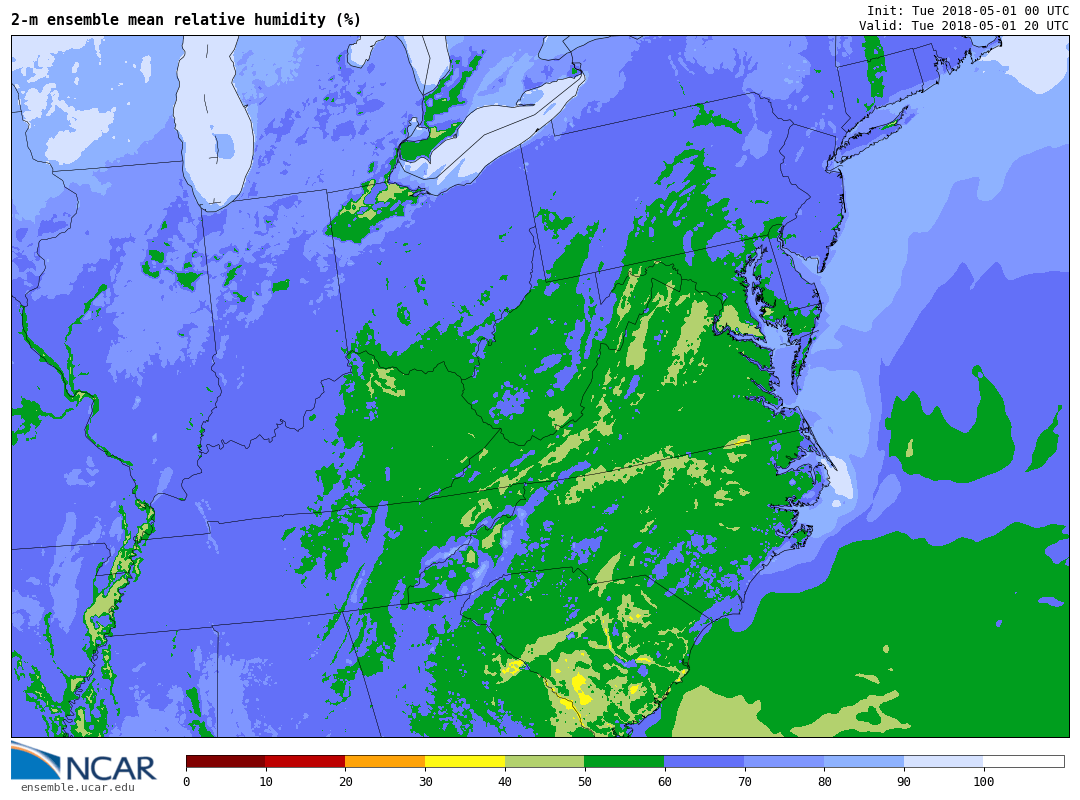This screenshot has height=800, width=1080.
Task: Click the 'Init: Tue 2018-05-01 00 UTC' text
Action: (x=968, y=10)
